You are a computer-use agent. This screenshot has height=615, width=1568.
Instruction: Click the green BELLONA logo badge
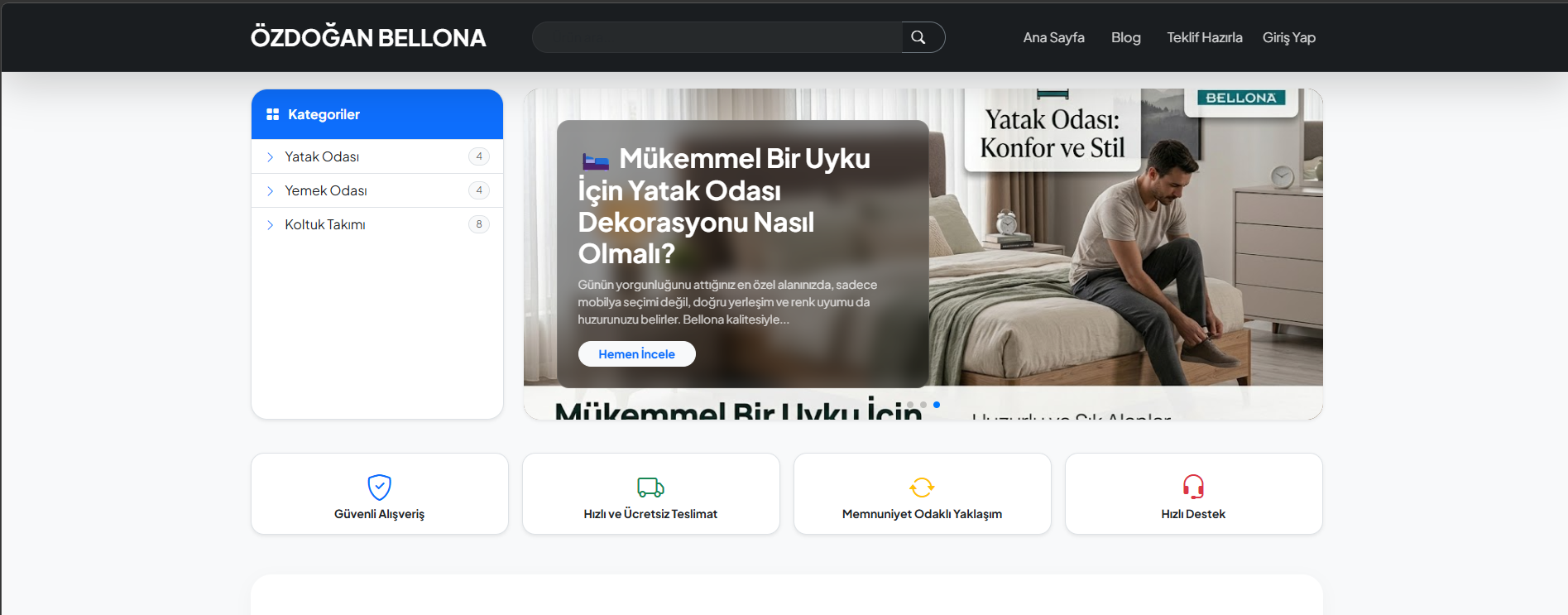1240,98
